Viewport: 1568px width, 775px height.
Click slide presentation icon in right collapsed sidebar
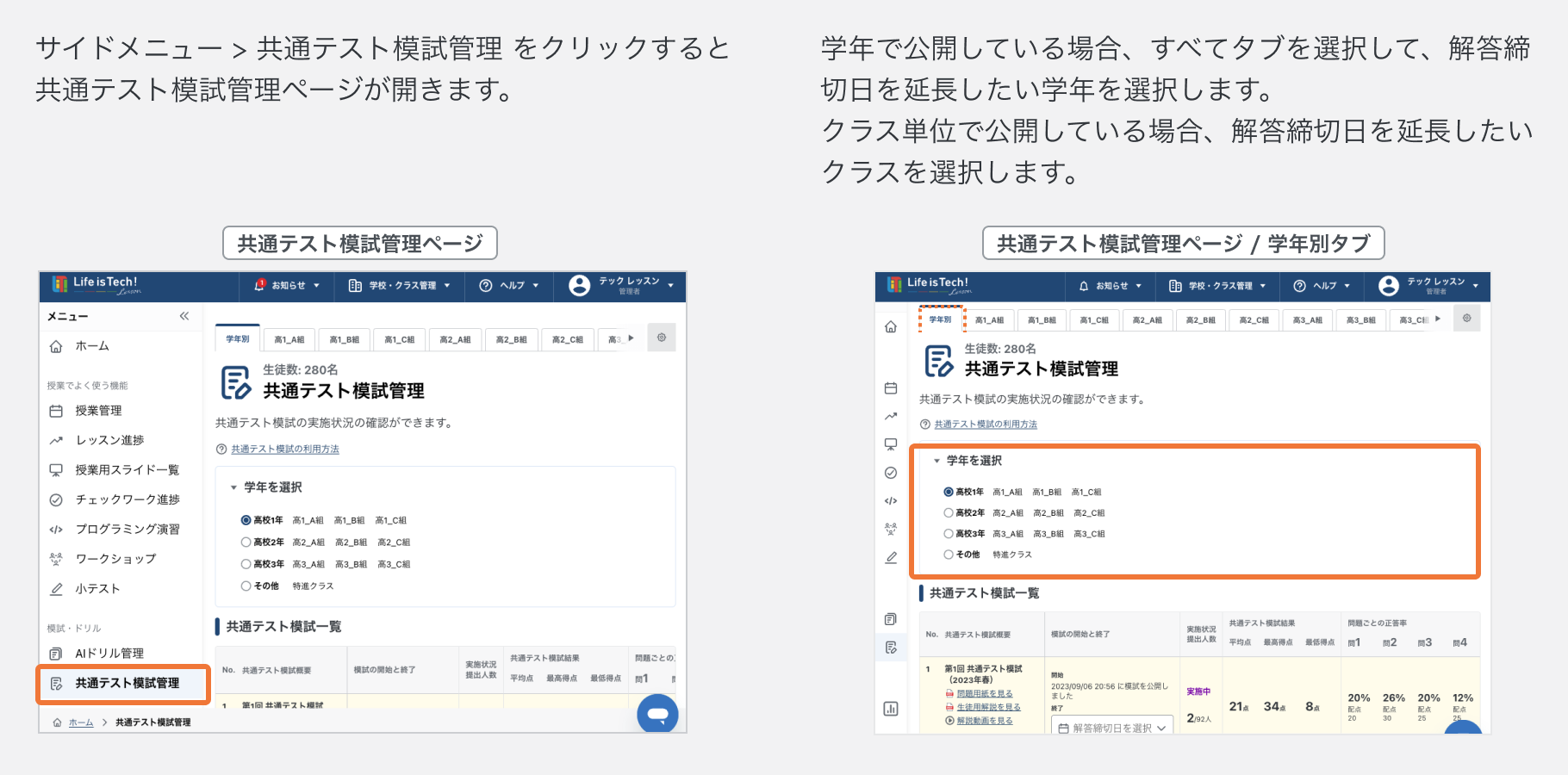click(x=891, y=444)
